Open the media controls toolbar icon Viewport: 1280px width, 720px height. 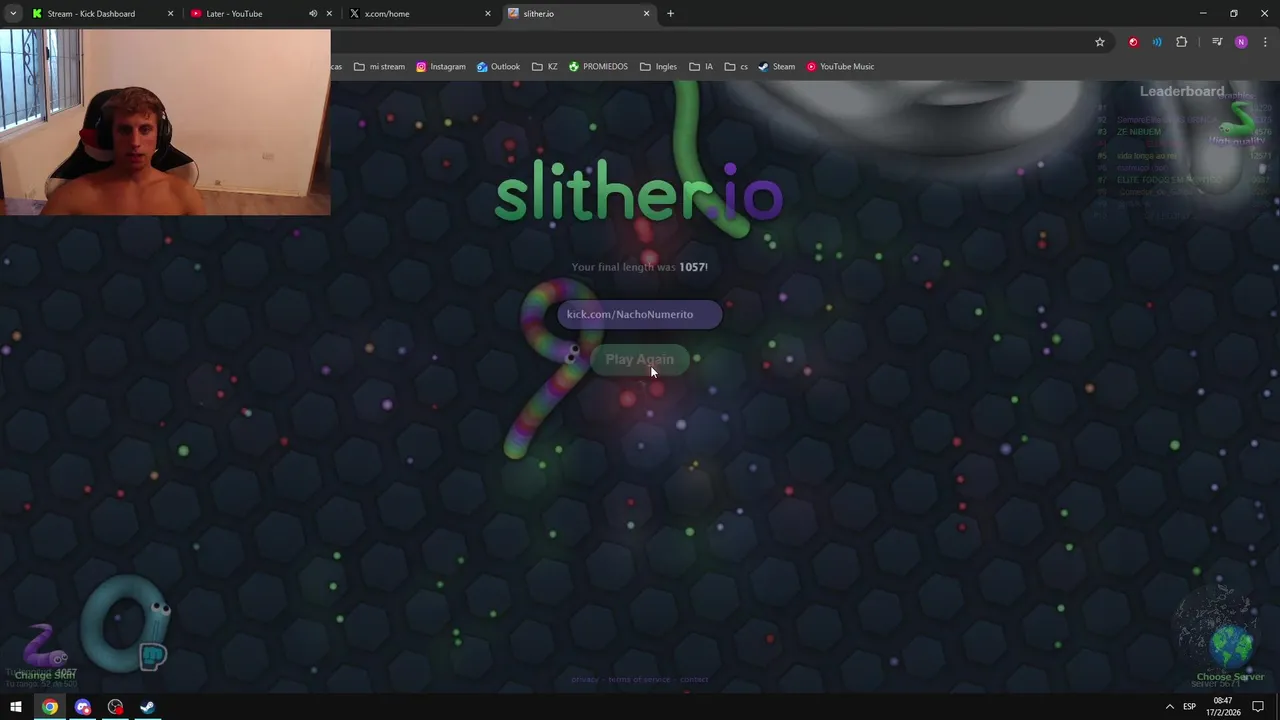1217,42
